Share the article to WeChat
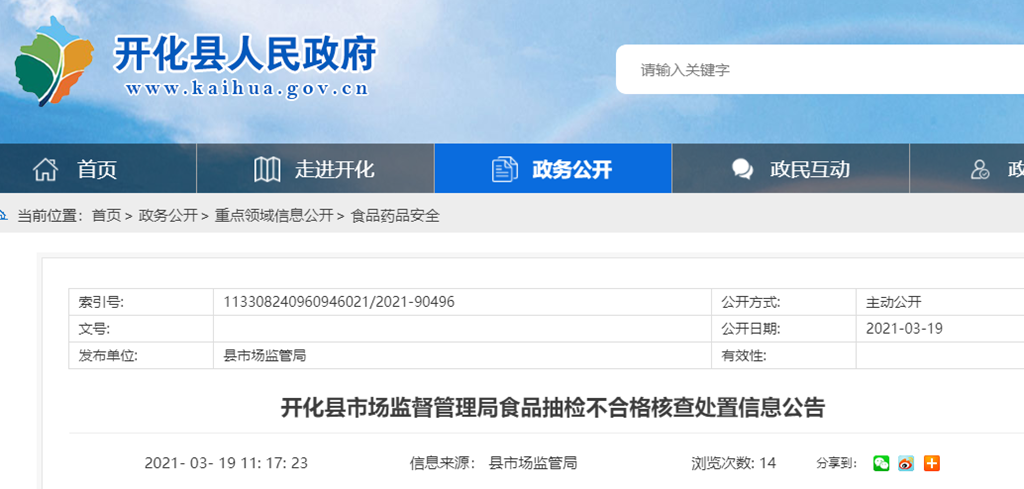 (x=881, y=463)
